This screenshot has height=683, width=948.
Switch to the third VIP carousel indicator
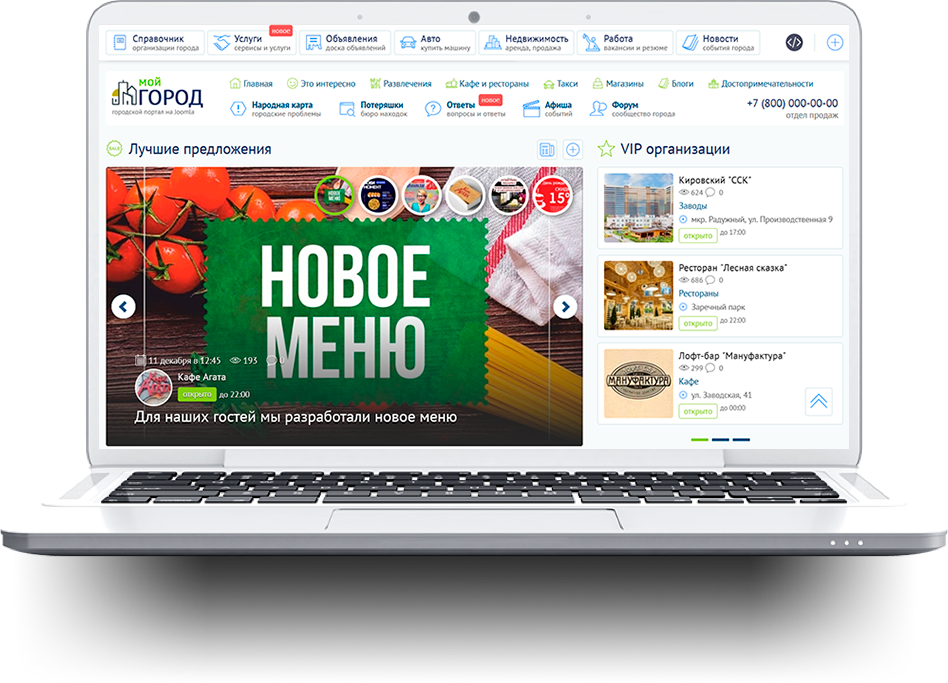coord(741,439)
